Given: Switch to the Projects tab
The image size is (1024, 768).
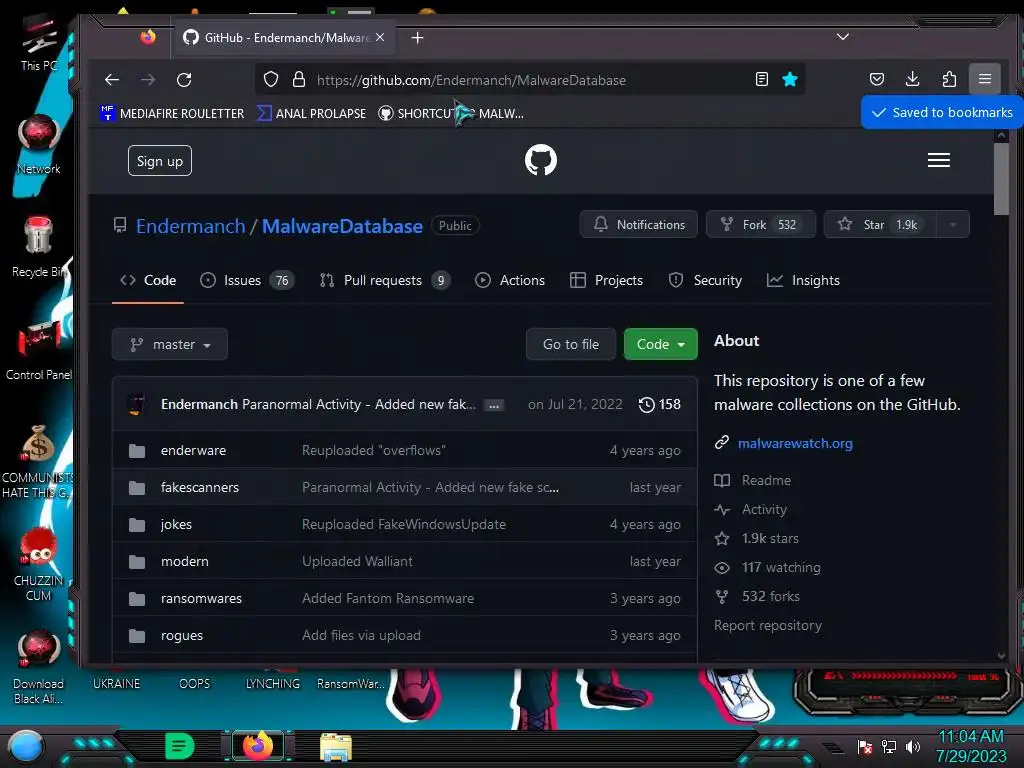Looking at the screenshot, I should tap(606, 280).
